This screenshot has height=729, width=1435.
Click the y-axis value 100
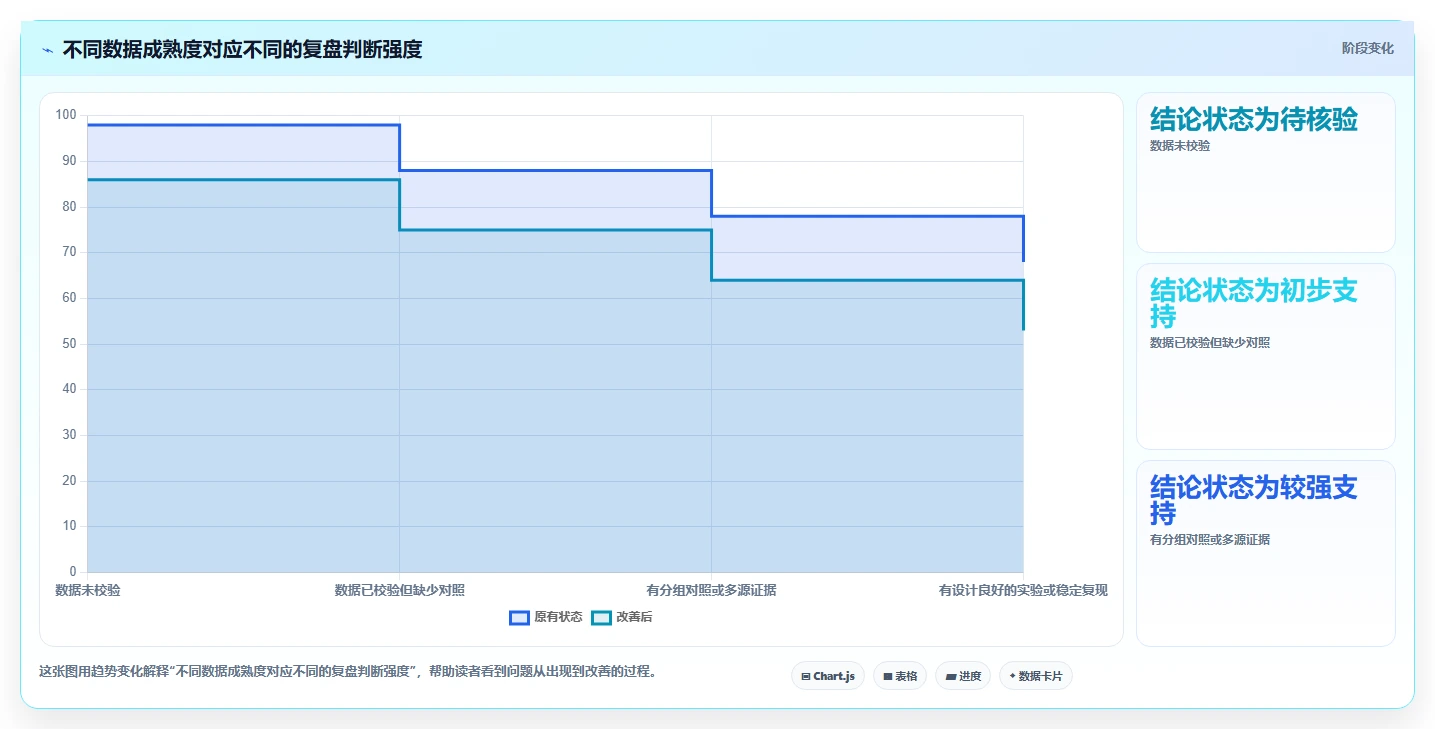pyautogui.click(x=66, y=115)
